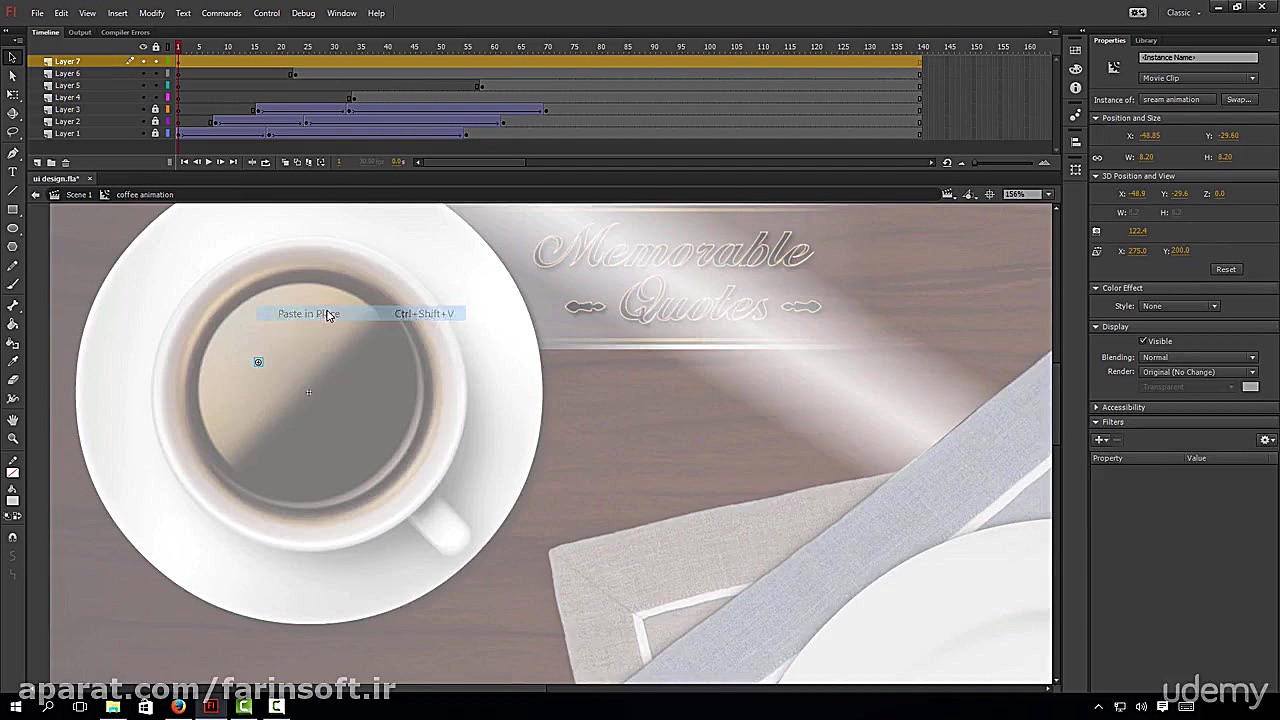The height and width of the screenshot is (720, 1280).
Task: Toggle the lock on Layer 1
Action: coord(155,133)
